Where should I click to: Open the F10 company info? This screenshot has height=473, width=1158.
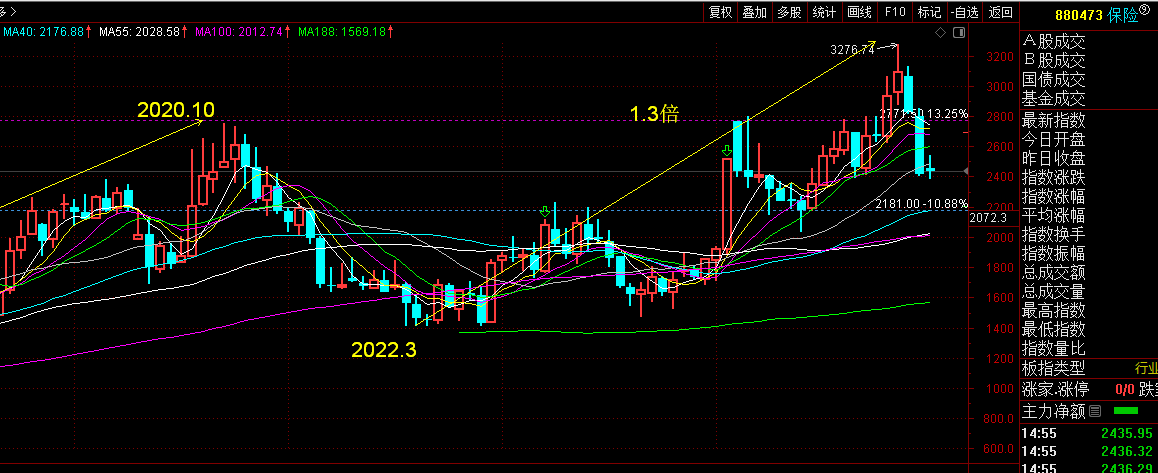pos(894,12)
